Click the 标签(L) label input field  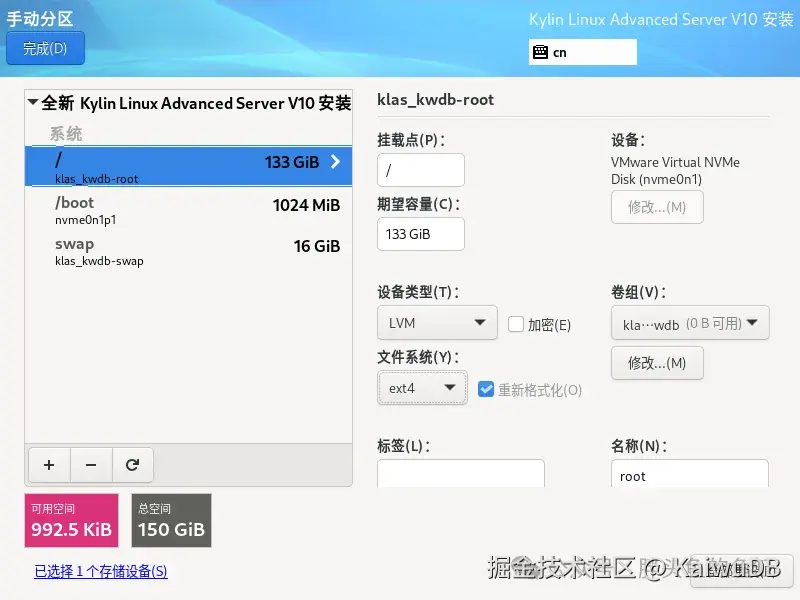461,473
